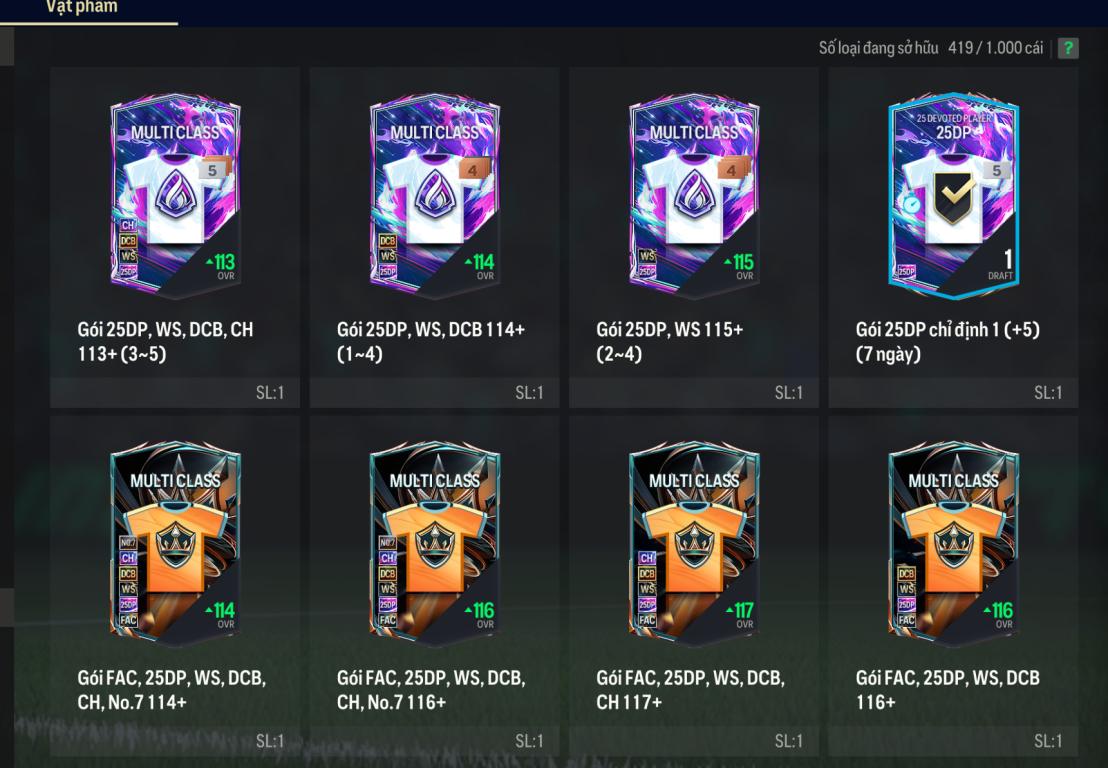This screenshot has width=1108, height=768.
Task: Select the Multi Class 114+ purple pack card
Action: click(435, 195)
